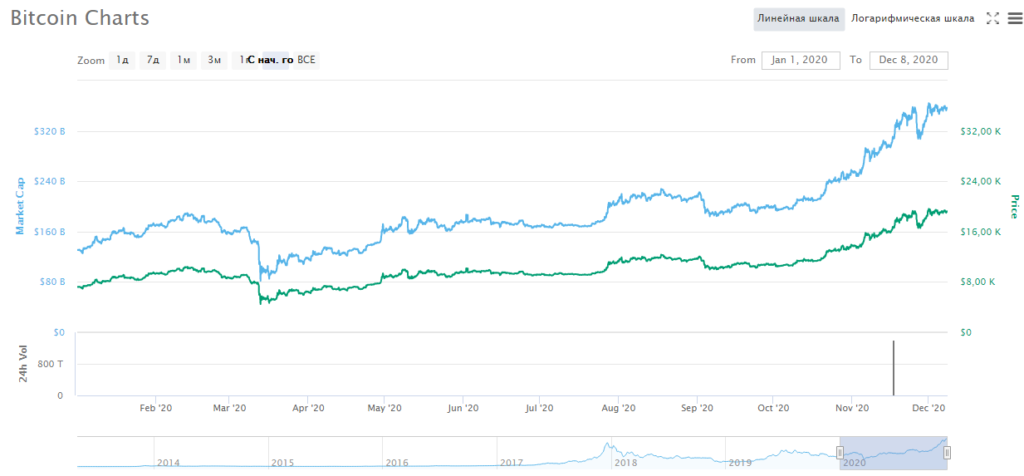Set zoom to 1м

coord(184,60)
